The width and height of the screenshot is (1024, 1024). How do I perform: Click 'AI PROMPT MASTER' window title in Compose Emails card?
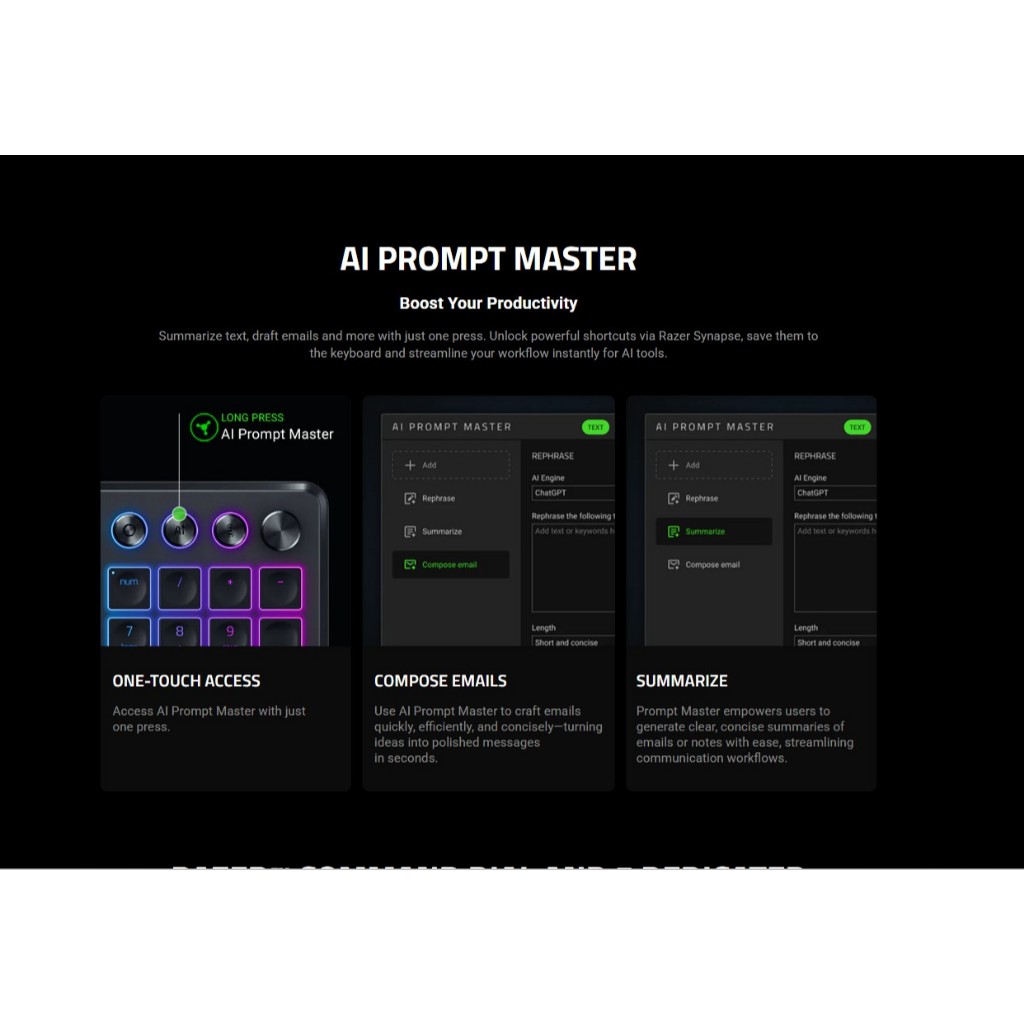(x=451, y=427)
